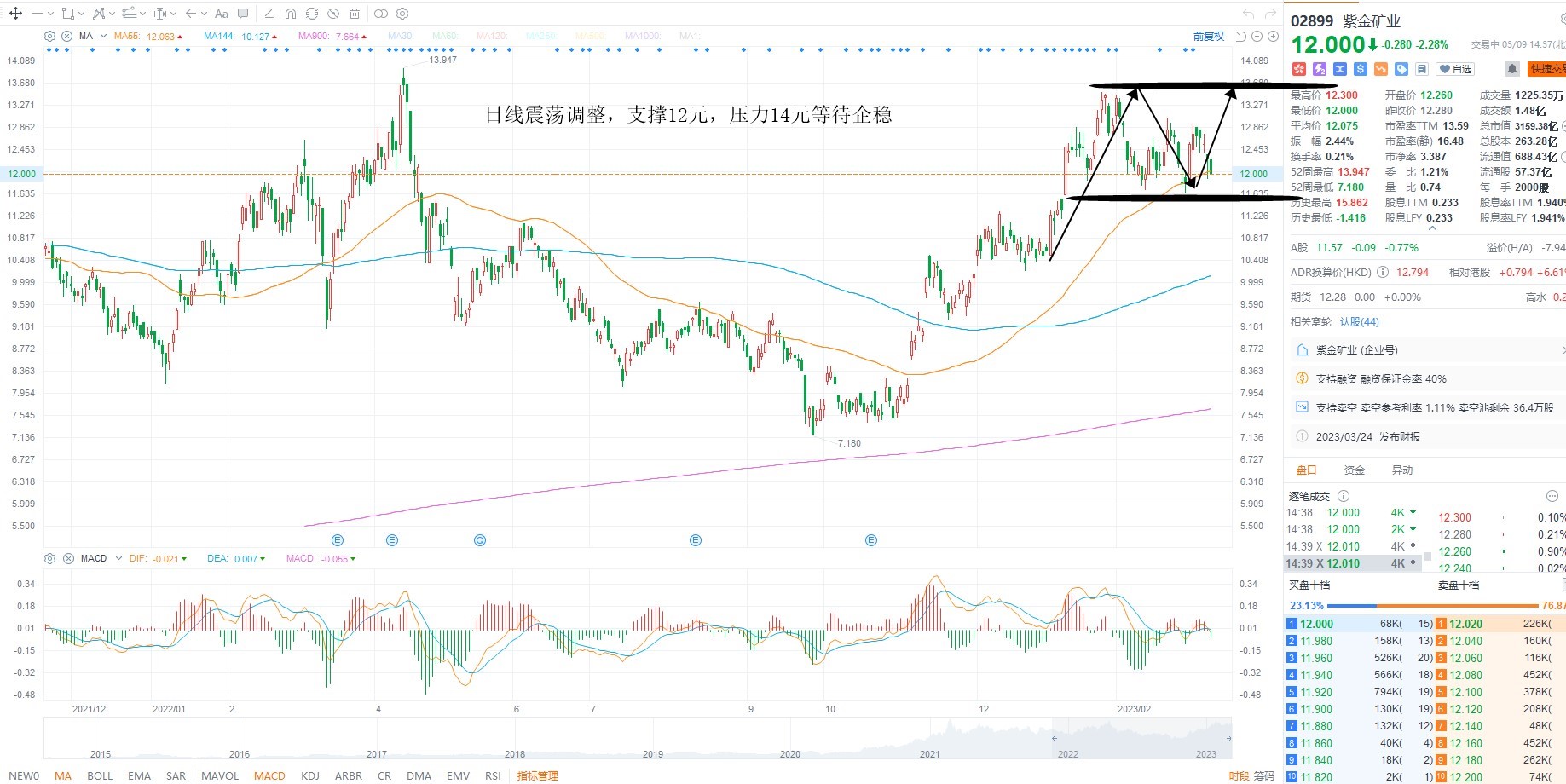1566x784 pixels.
Task: Open 认股(44) related warrants link
Action: (x=1359, y=321)
